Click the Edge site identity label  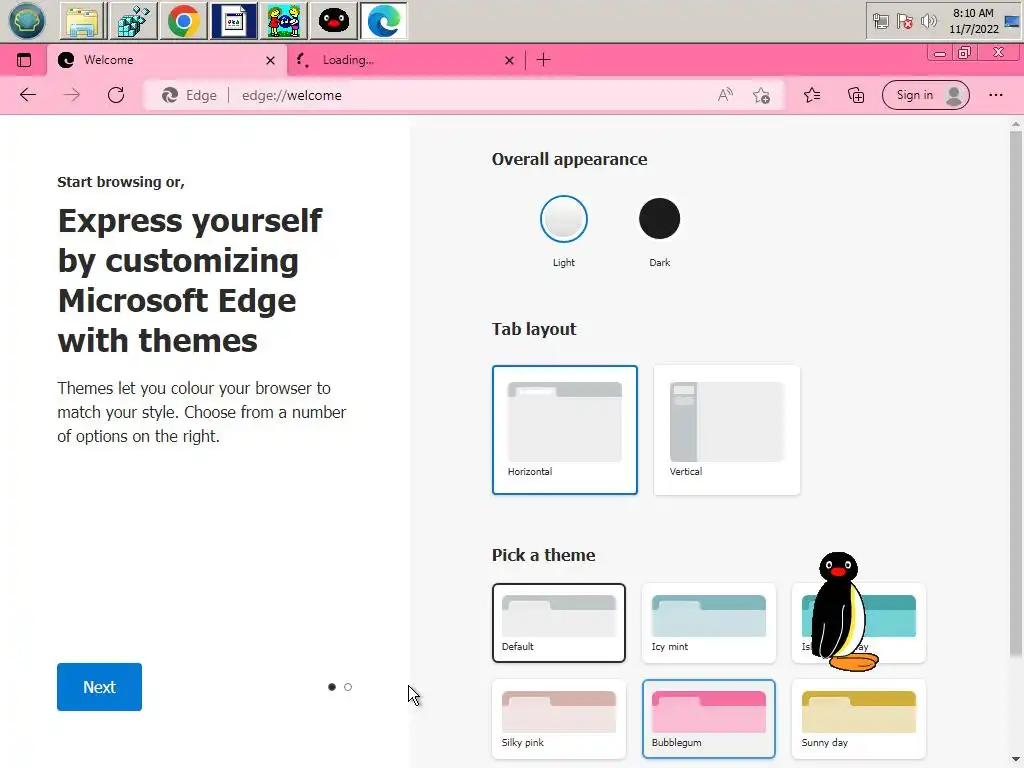point(189,95)
